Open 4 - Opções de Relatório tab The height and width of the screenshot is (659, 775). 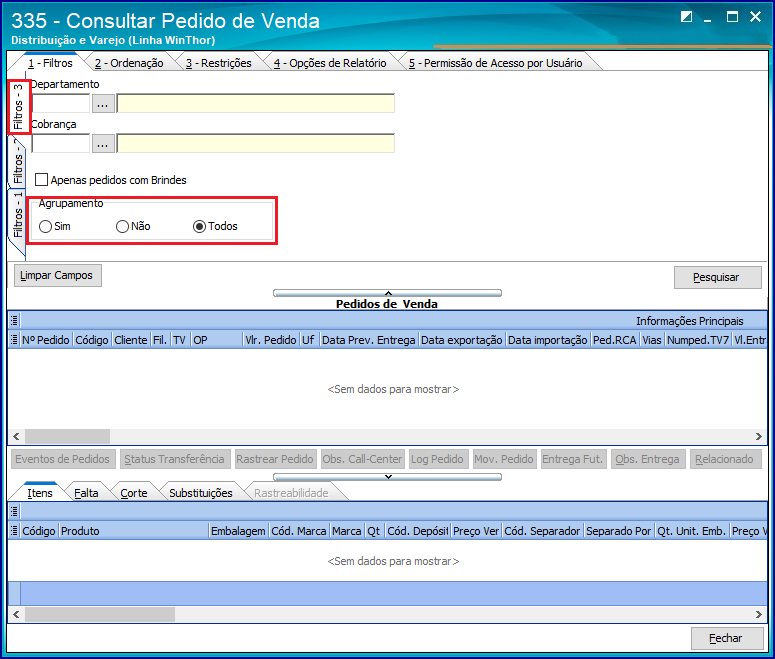(330, 63)
